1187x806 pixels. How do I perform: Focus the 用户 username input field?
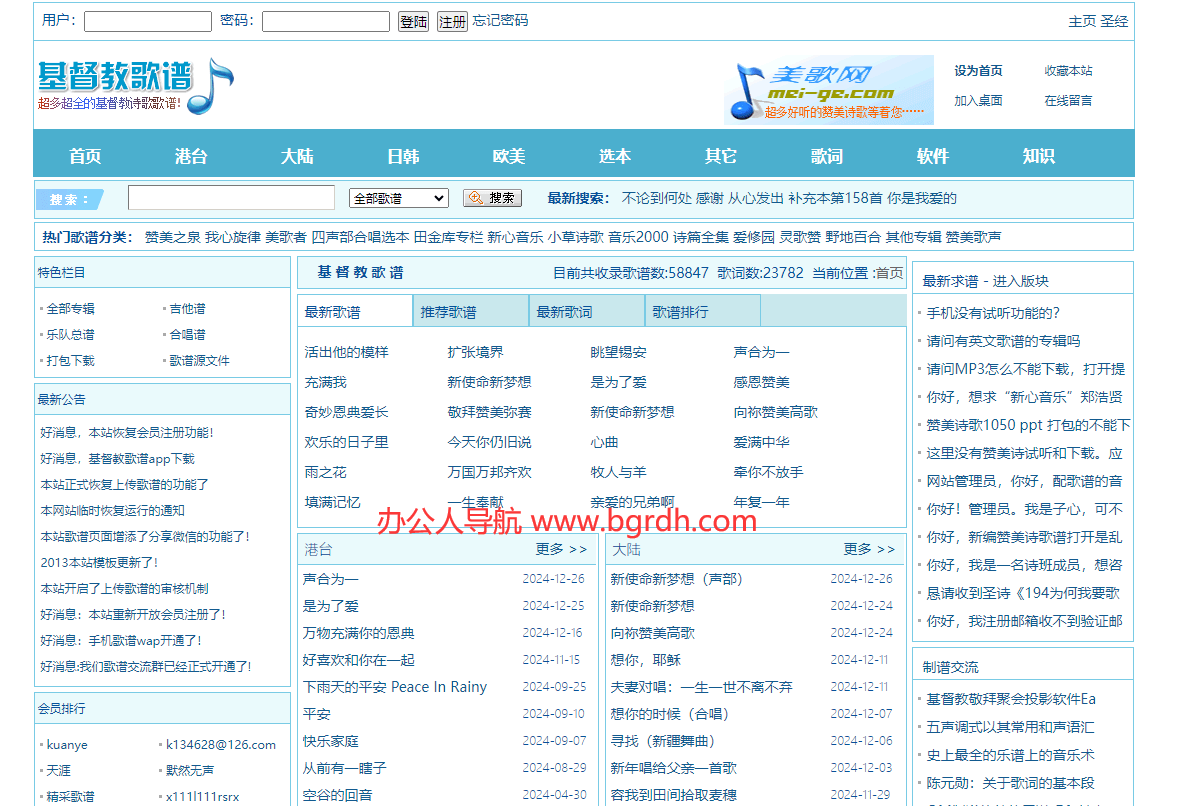148,21
